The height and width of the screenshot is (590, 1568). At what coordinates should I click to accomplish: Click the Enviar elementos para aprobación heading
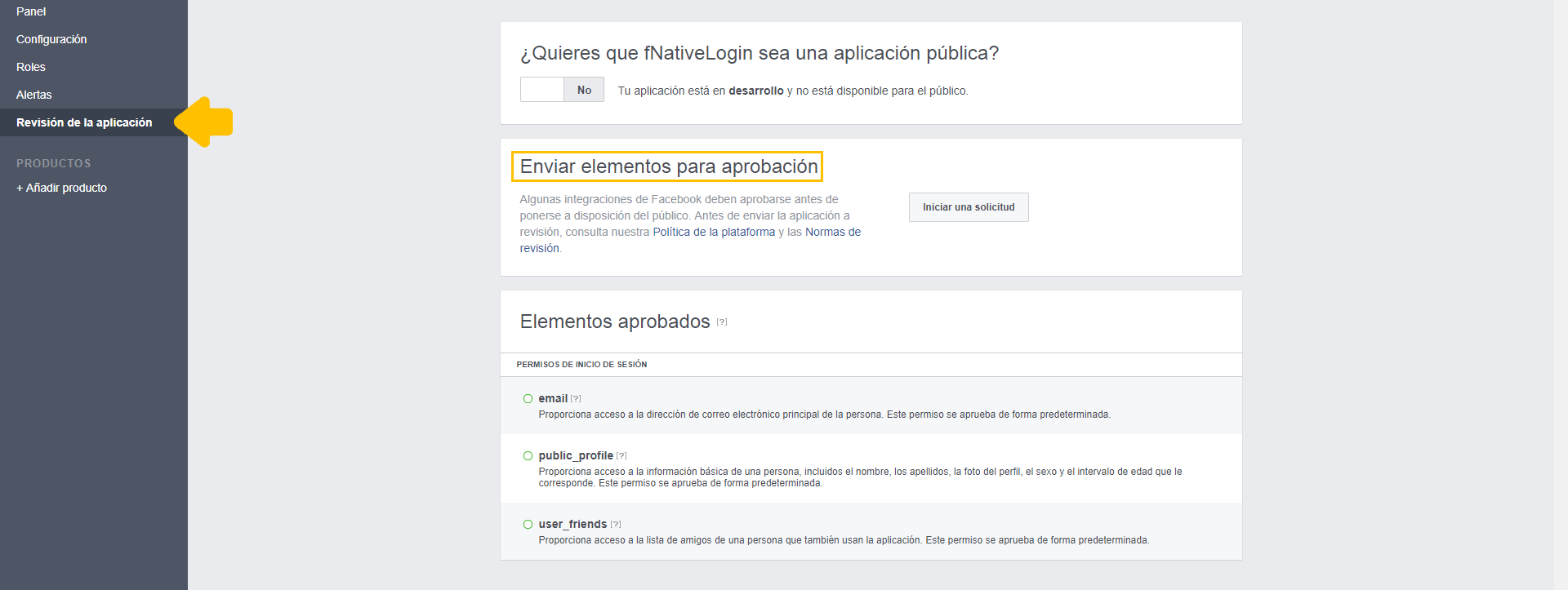click(x=668, y=166)
